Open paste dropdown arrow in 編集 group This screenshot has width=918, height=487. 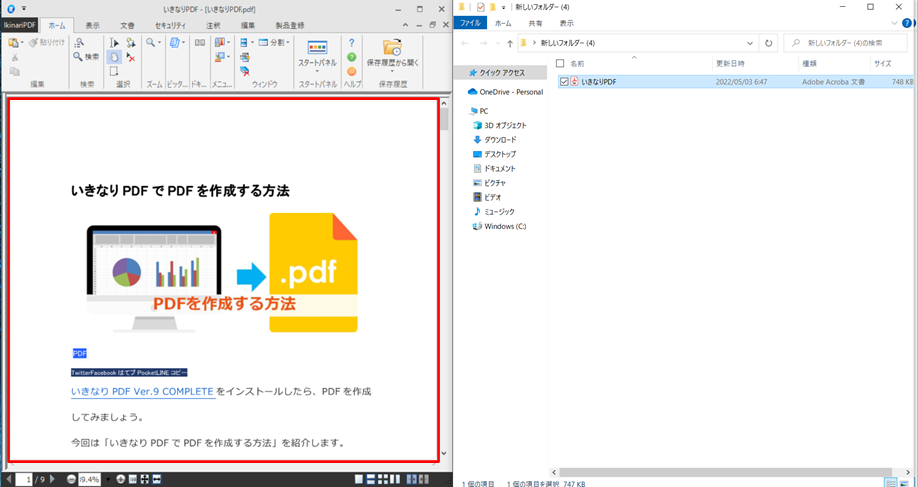[22, 43]
